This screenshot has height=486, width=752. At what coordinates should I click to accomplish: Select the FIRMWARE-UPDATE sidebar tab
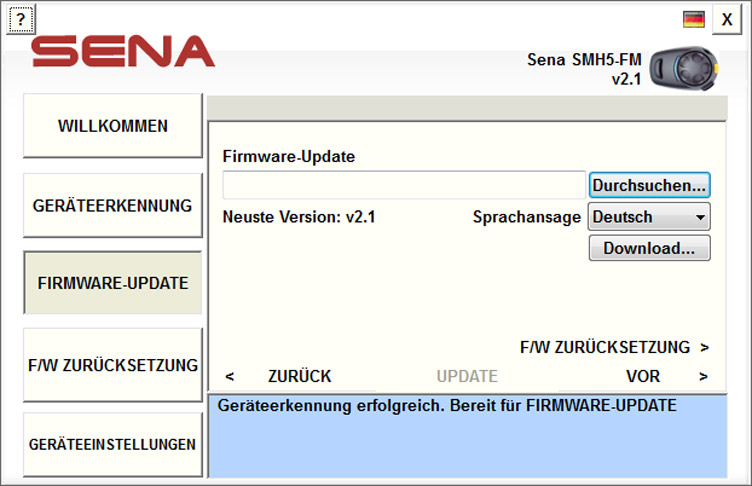tap(113, 283)
